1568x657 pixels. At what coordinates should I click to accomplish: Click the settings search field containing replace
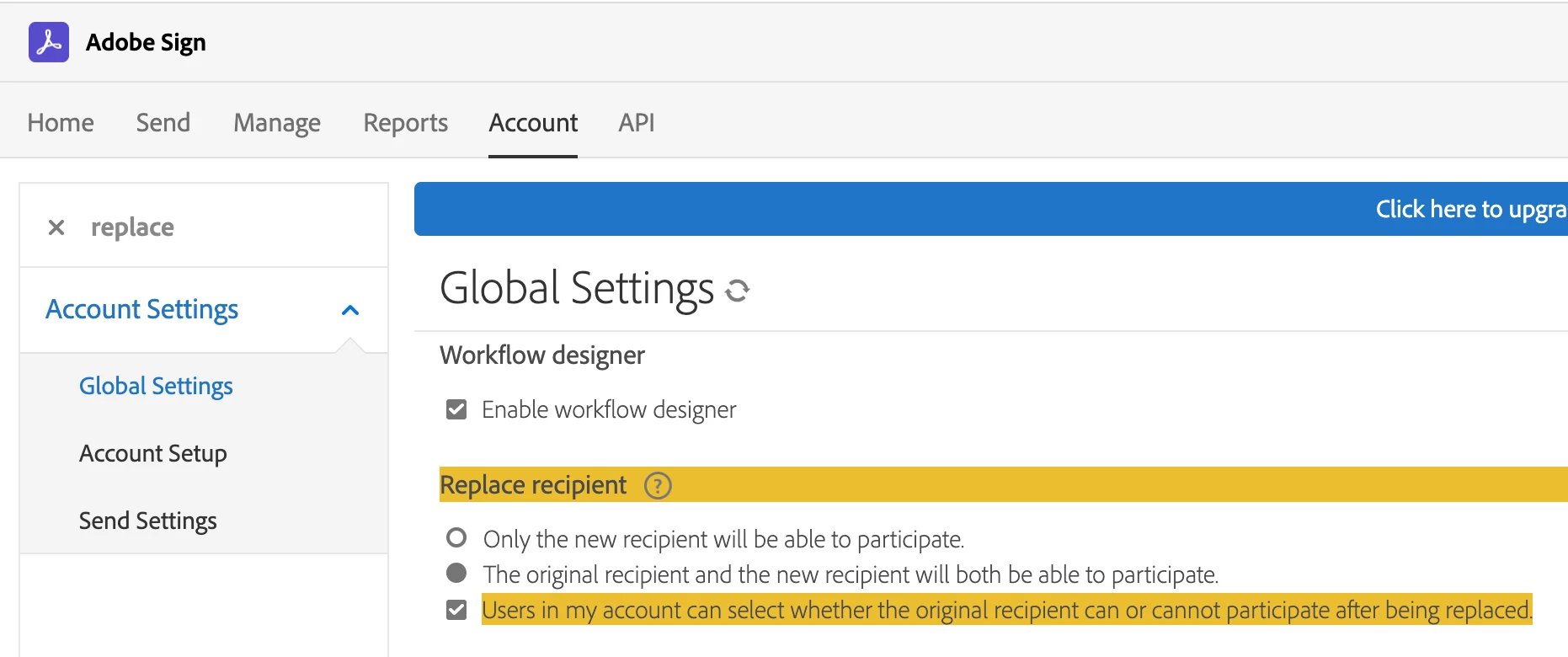tap(219, 227)
